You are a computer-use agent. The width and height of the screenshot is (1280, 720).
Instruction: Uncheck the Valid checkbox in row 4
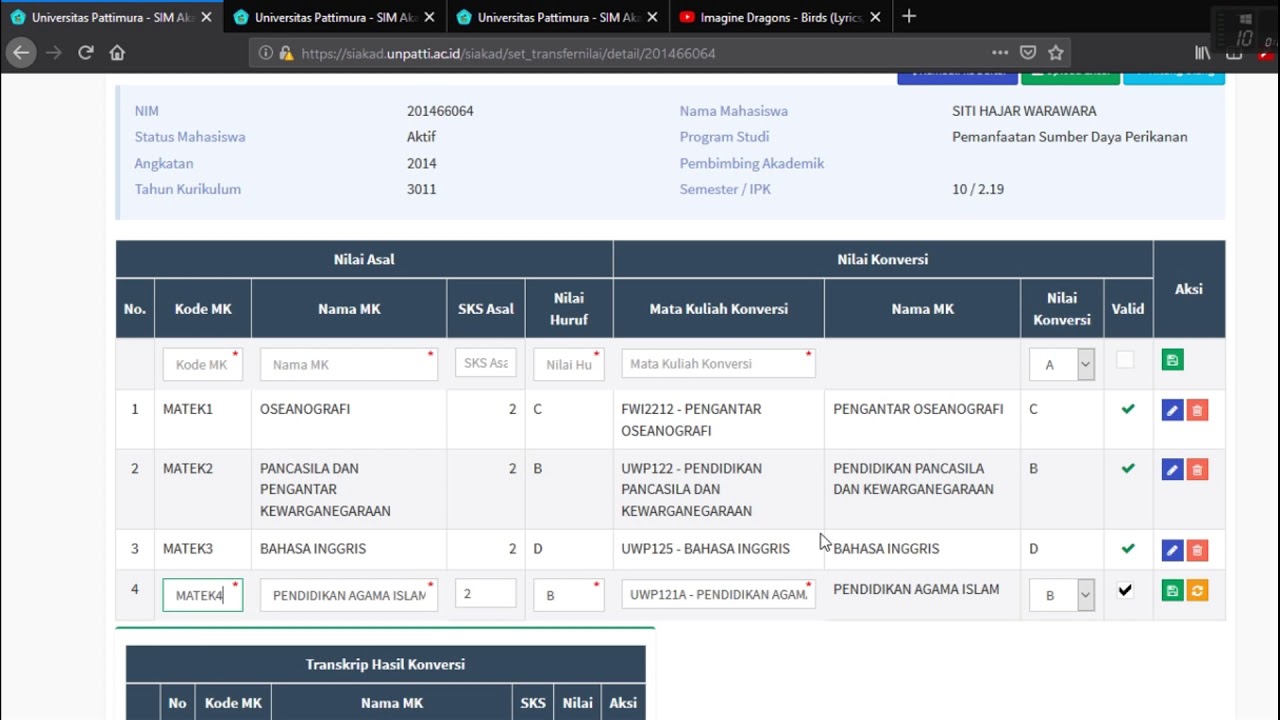pyautogui.click(x=1125, y=590)
